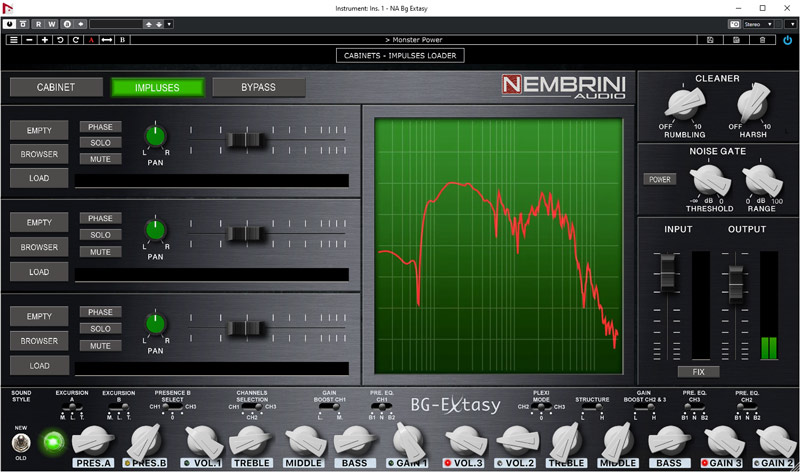Click the blue plugin power icon
The image size is (800, 472).
pos(788,40)
